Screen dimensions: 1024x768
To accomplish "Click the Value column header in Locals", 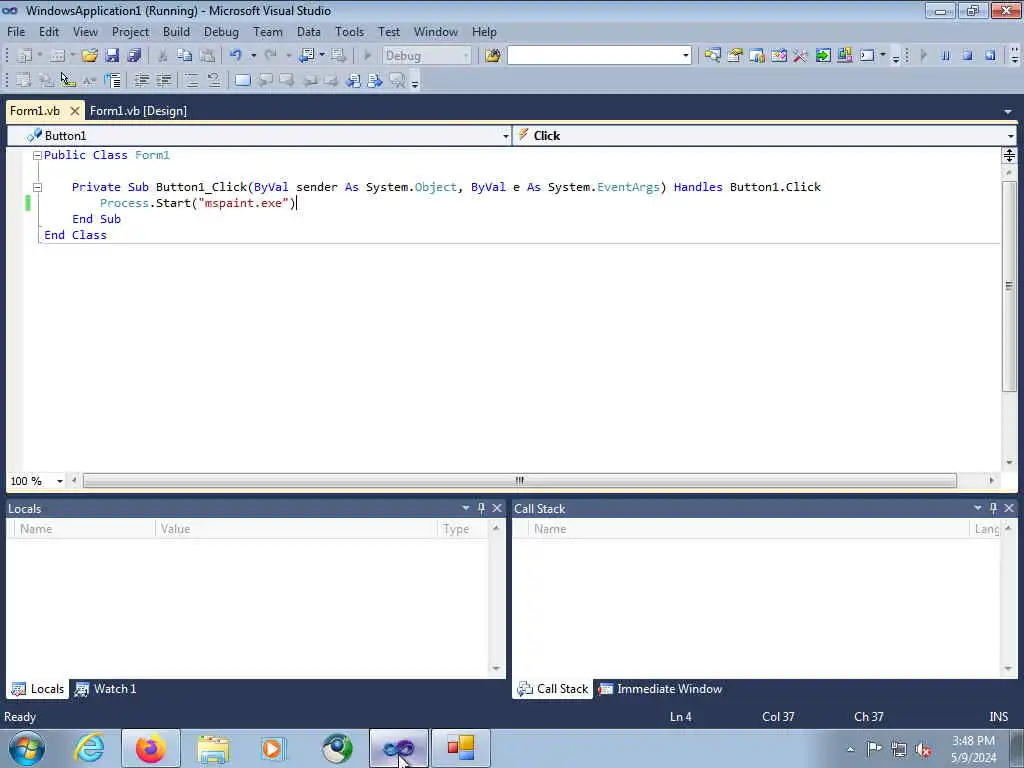I will 296,529.
